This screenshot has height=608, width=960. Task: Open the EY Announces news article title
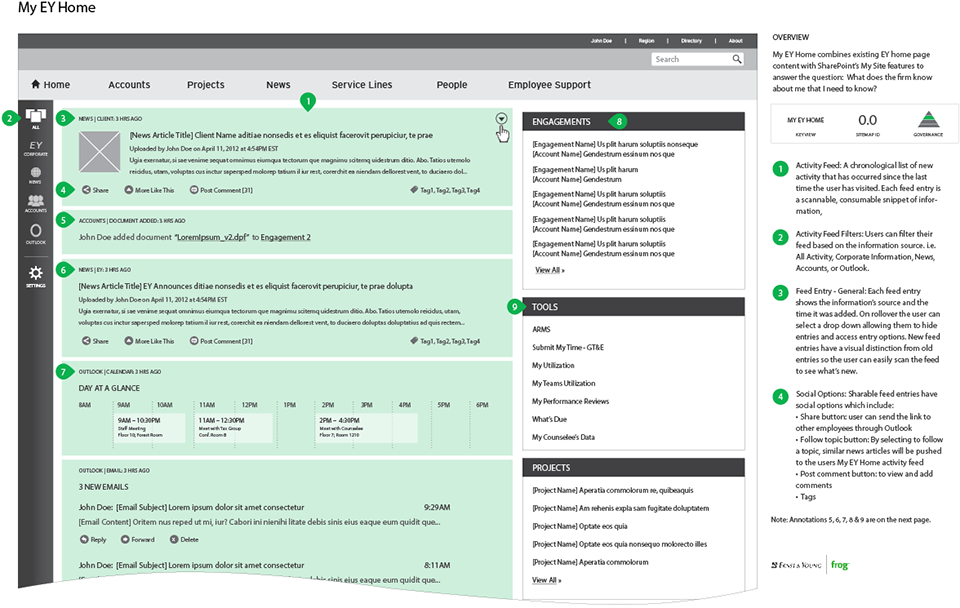(246, 286)
